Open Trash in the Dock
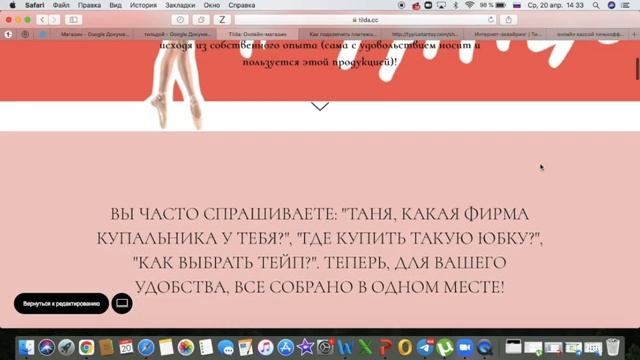Image resolution: width=640 pixels, height=360 pixels. tap(613, 348)
